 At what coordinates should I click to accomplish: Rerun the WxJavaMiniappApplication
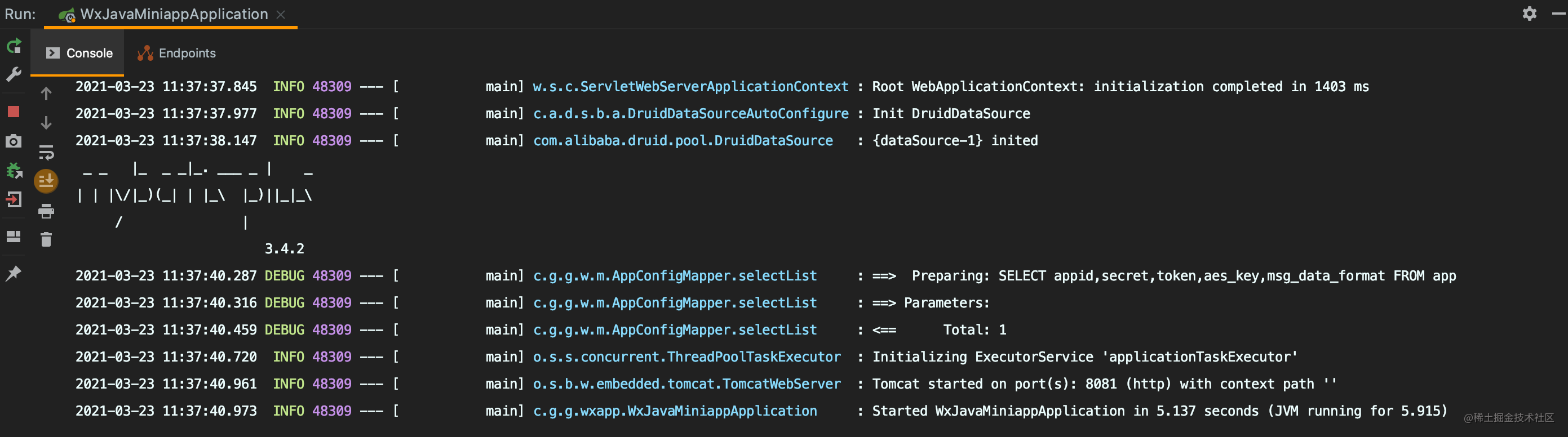click(14, 46)
